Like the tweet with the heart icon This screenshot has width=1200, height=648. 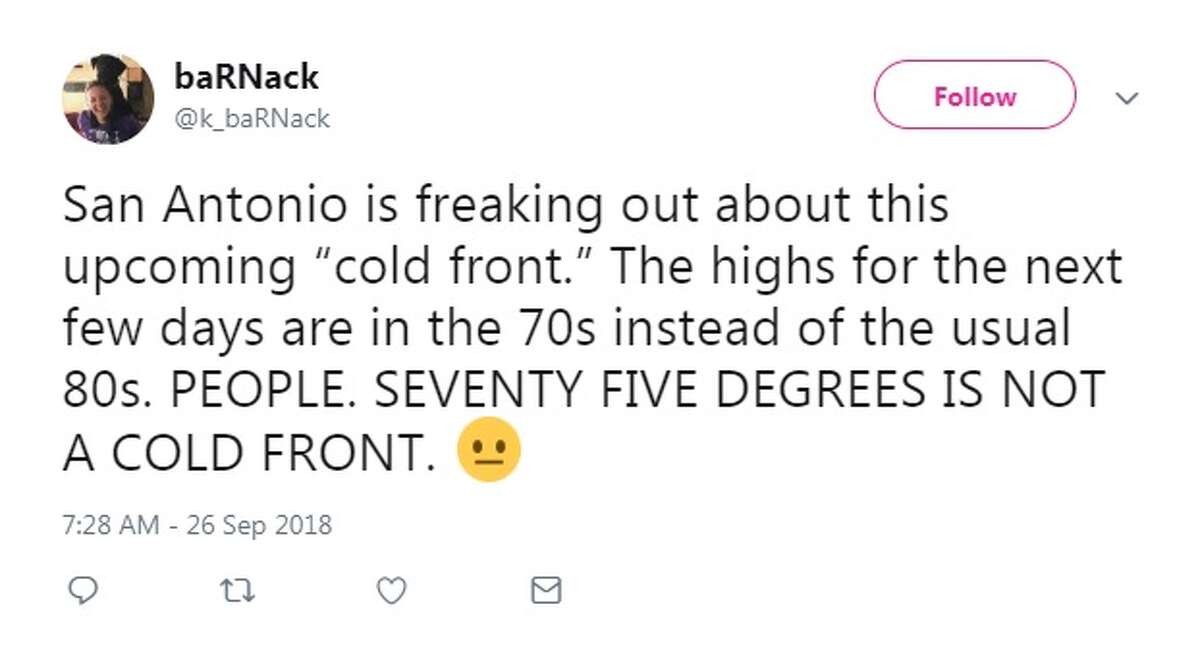pyautogui.click(x=392, y=592)
